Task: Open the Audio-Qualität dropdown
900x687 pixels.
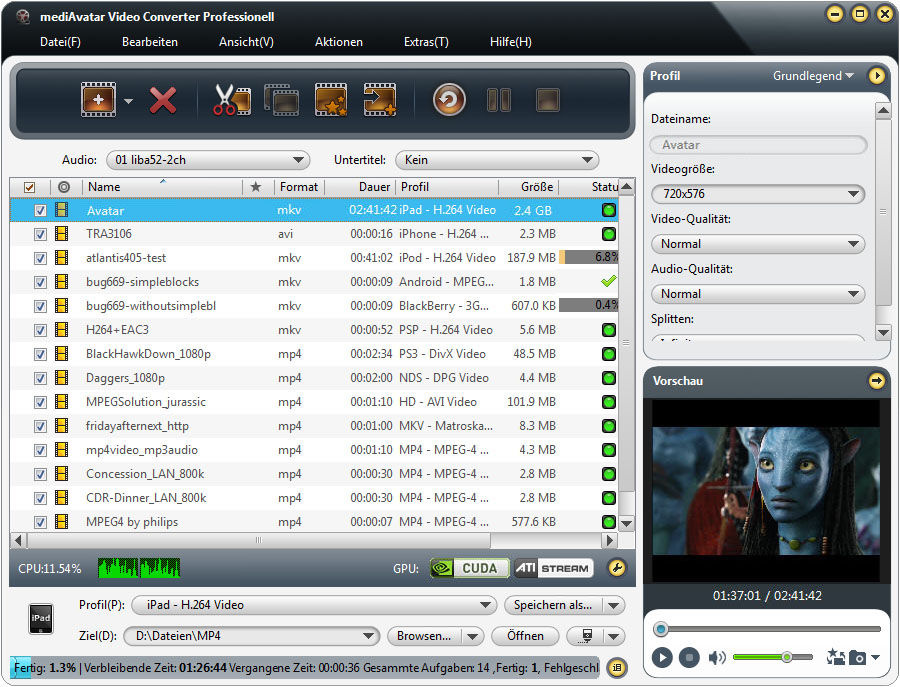Action: click(x=758, y=294)
